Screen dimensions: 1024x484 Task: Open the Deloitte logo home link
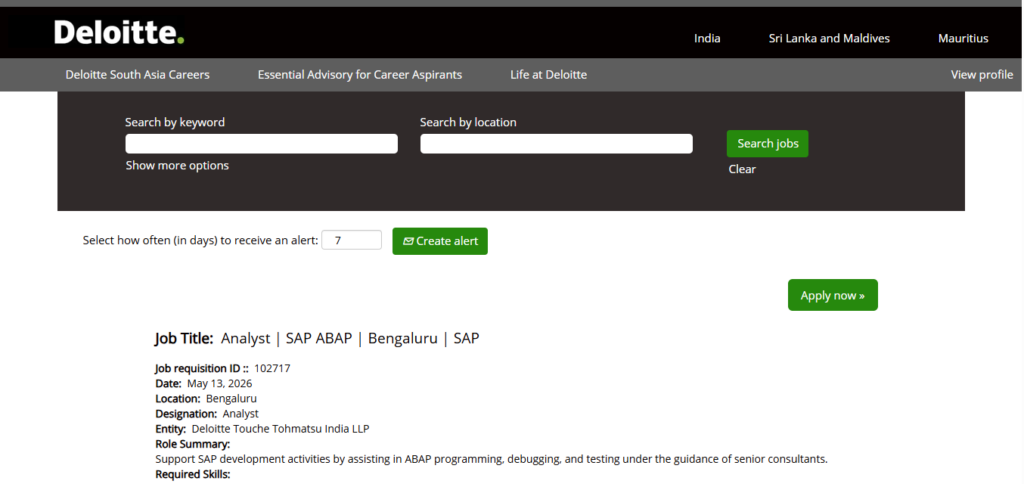coord(119,32)
